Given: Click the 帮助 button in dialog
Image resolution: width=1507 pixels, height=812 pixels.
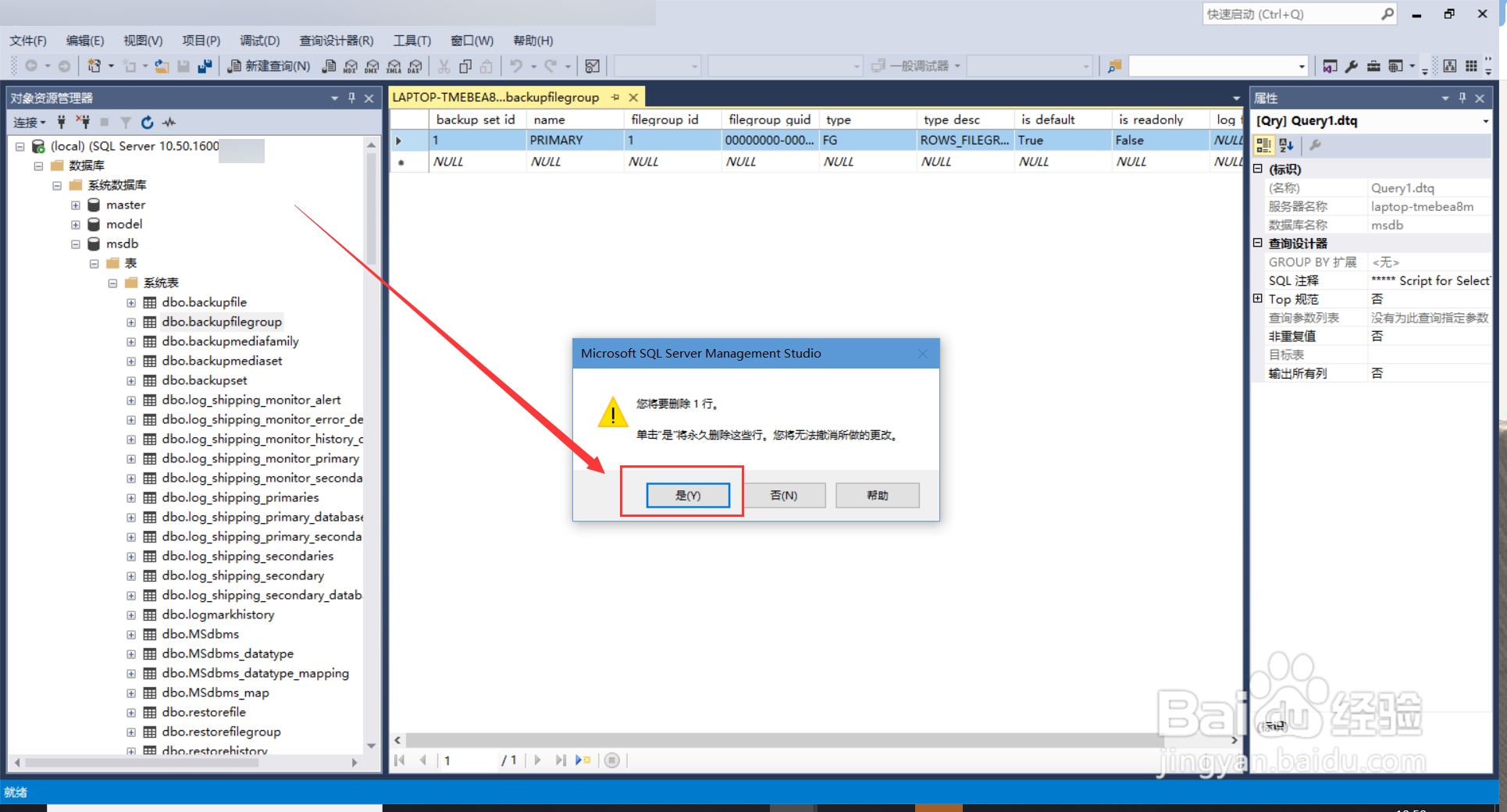Looking at the screenshot, I should [x=877, y=495].
